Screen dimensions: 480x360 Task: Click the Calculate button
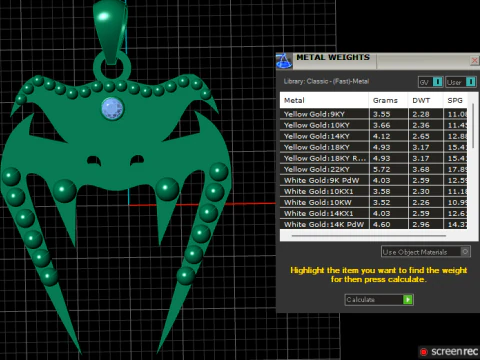pyautogui.click(x=379, y=299)
